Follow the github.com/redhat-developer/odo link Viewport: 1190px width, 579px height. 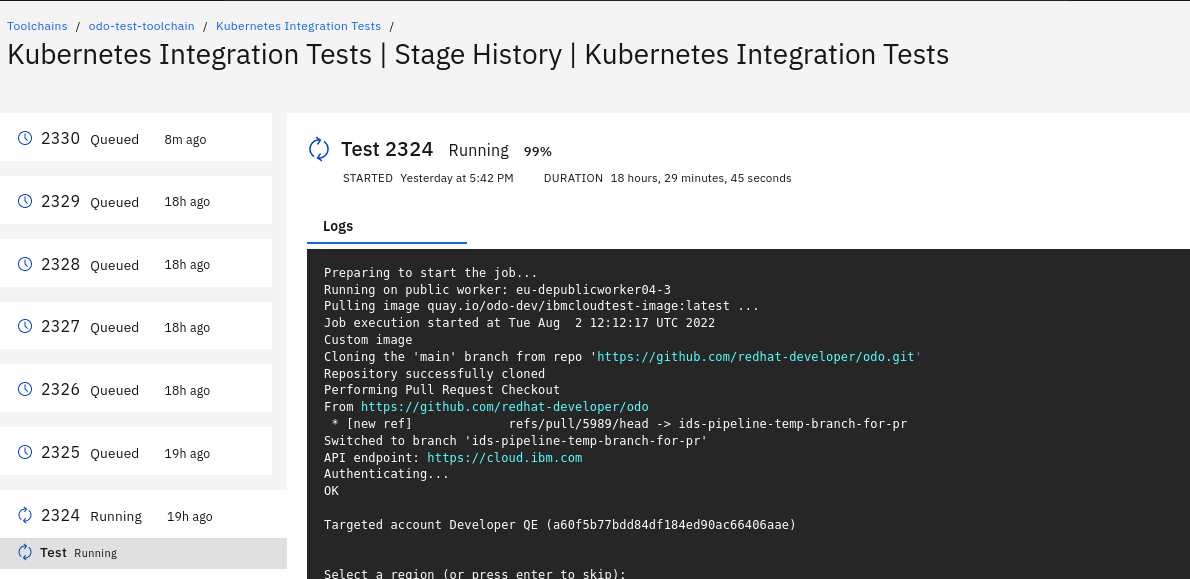[504, 407]
